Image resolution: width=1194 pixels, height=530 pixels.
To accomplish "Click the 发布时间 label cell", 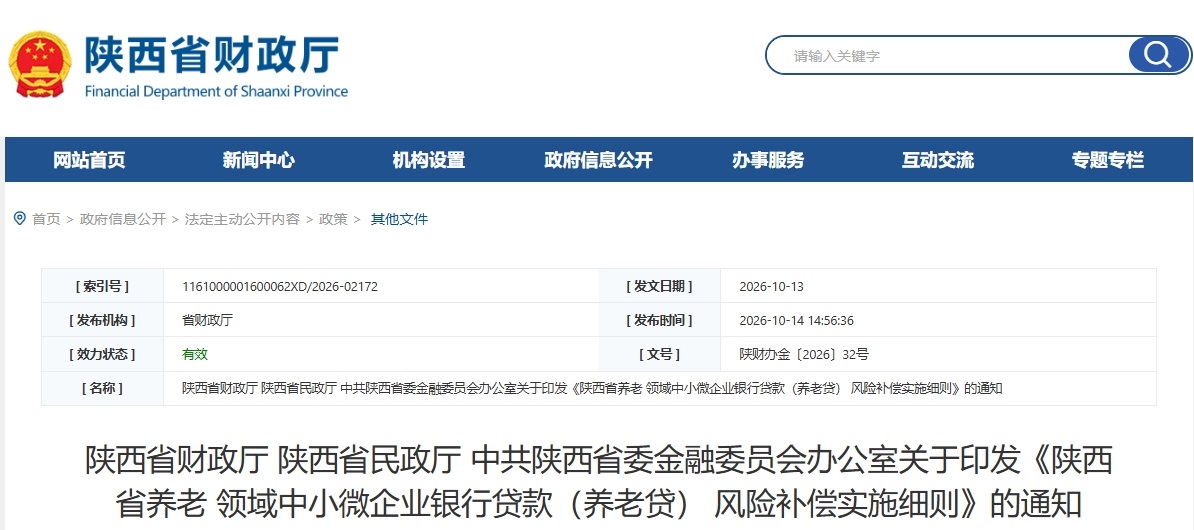I will click(659, 321).
